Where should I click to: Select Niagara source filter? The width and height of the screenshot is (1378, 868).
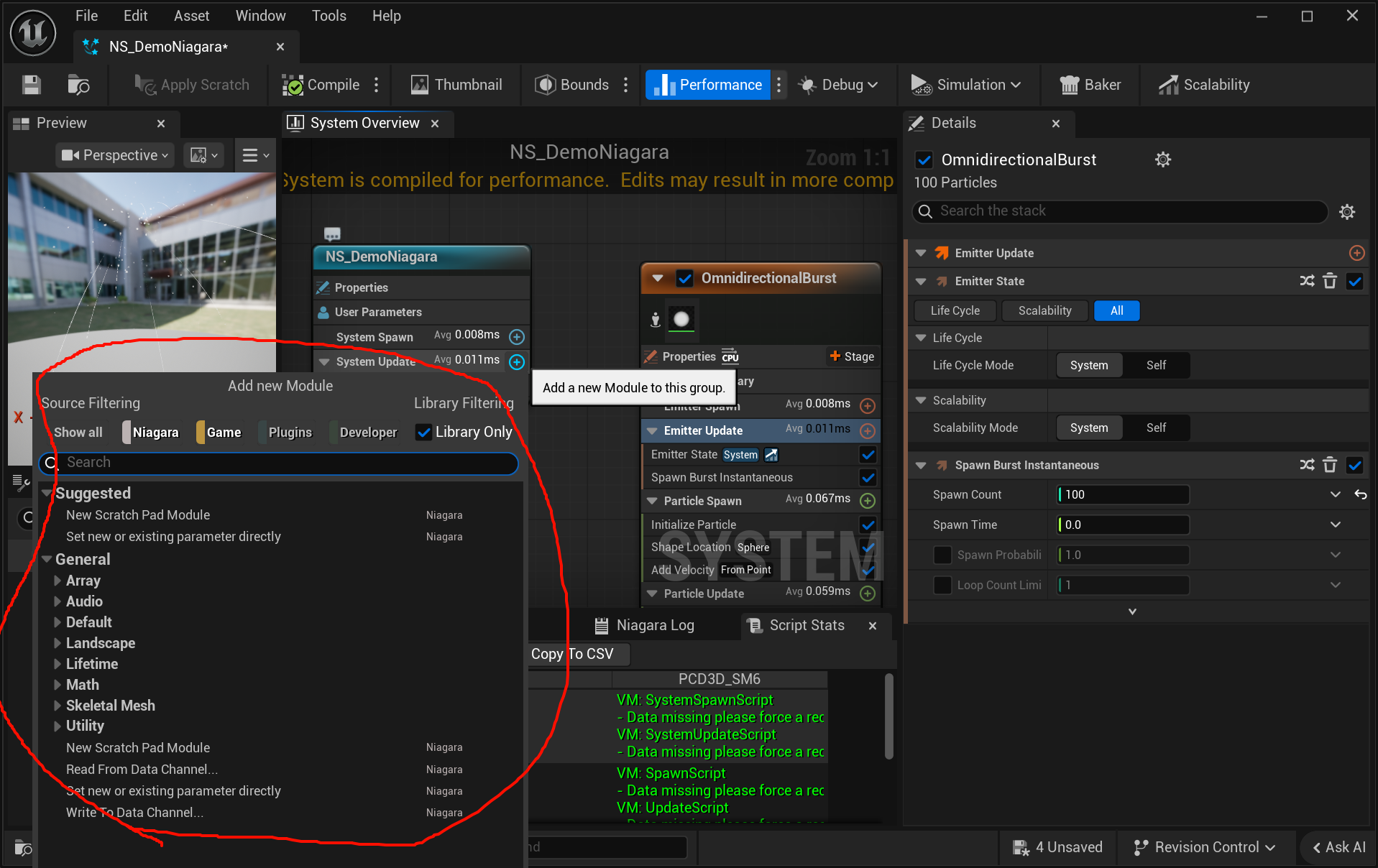click(151, 433)
